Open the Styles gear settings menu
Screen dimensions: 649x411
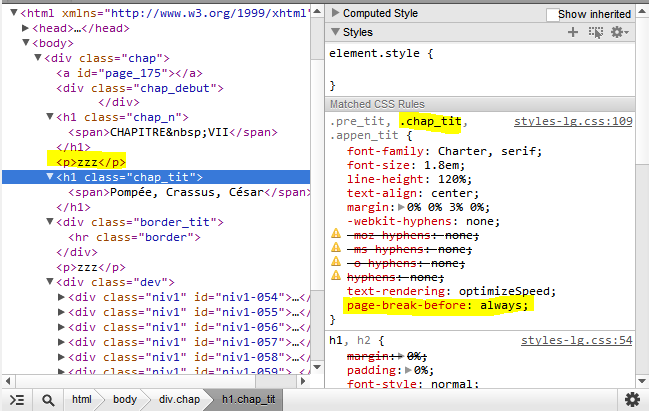tap(620, 32)
